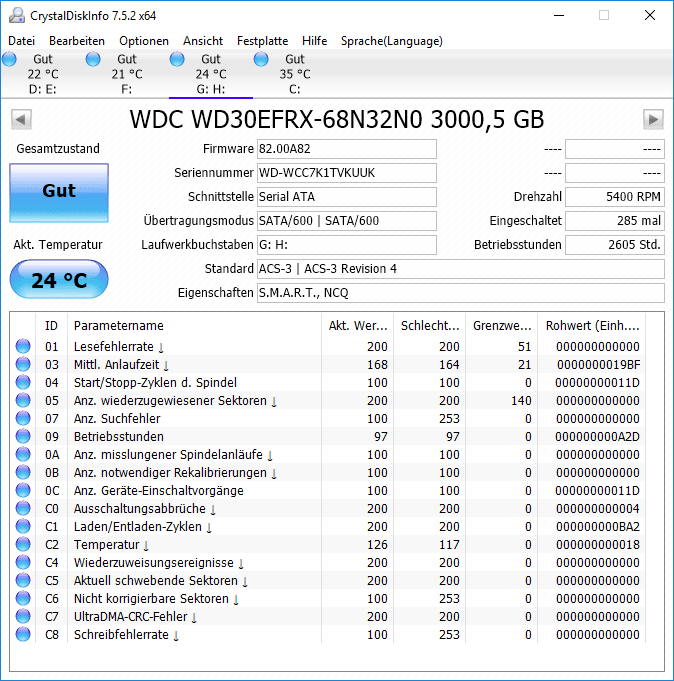674x681 pixels.
Task: Click the ID column header
Action: (x=51, y=325)
